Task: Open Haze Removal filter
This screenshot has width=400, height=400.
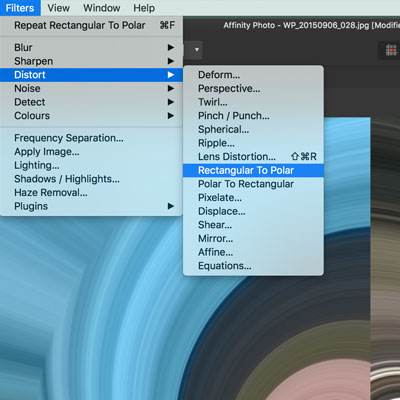Action: click(91, 192)
